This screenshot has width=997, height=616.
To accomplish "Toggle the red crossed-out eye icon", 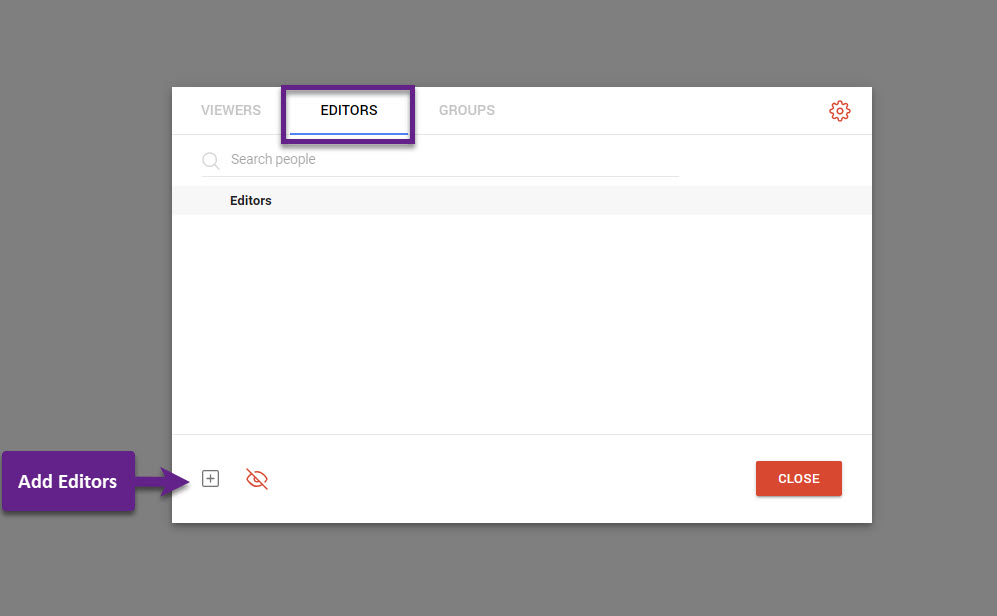I will pos(257,480).
